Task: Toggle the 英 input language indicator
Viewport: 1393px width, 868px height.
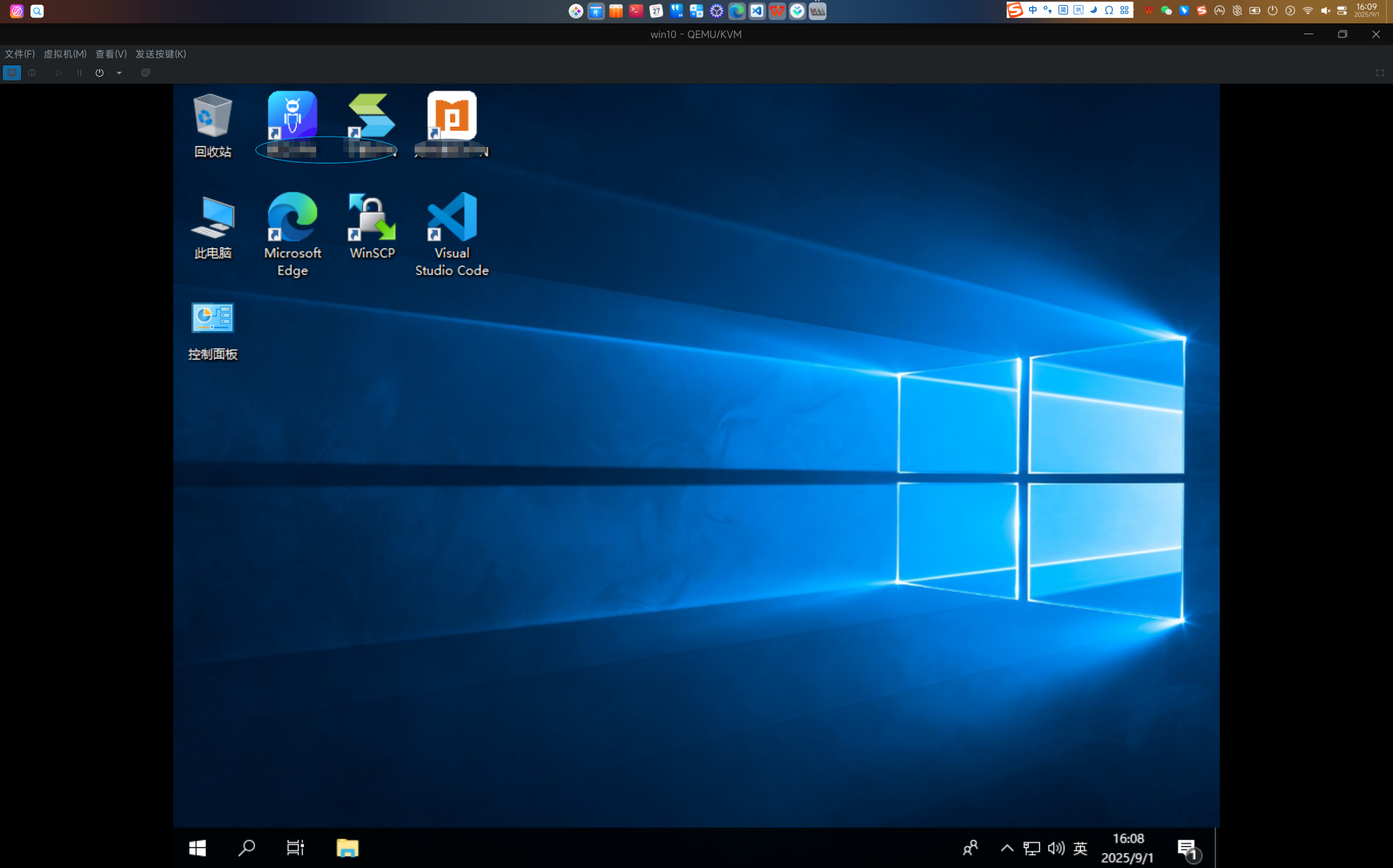Action: pyautogui.click(x=1080, y=848)
